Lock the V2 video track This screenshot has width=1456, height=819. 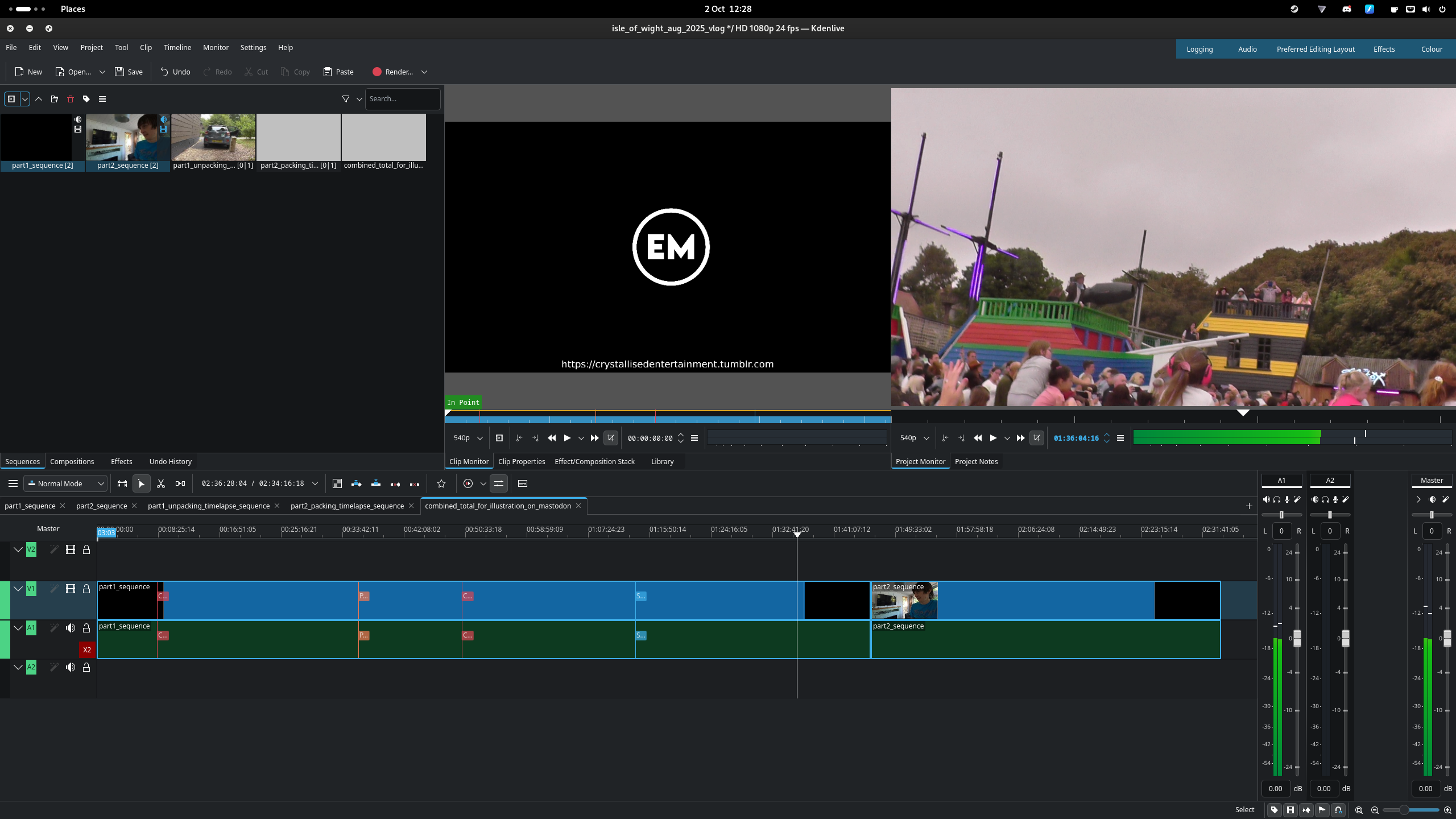86,549
